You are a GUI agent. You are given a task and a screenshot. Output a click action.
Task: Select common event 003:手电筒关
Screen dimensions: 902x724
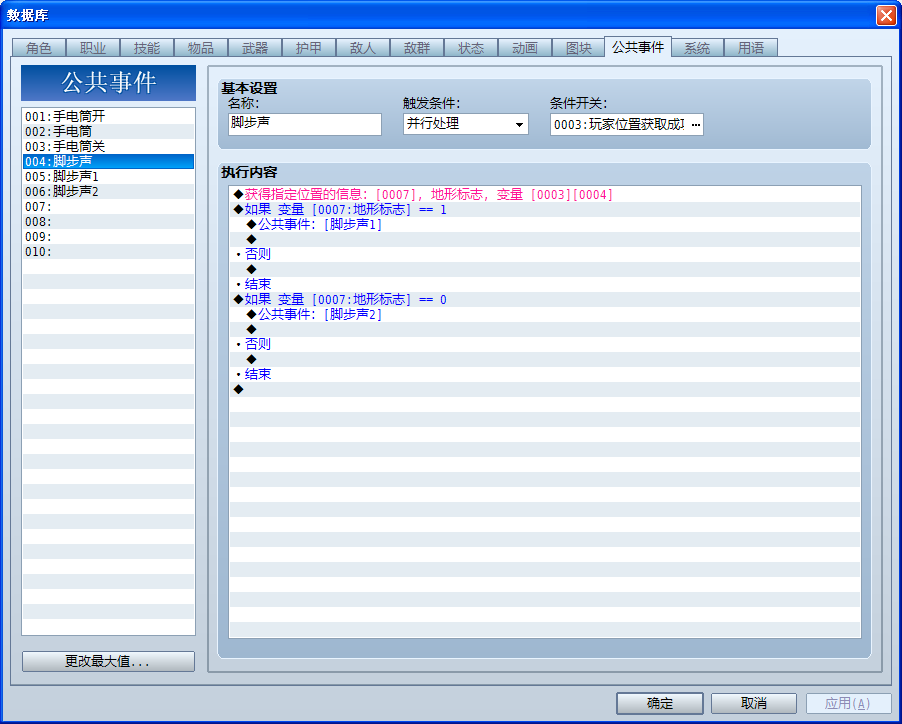[108, 146]
